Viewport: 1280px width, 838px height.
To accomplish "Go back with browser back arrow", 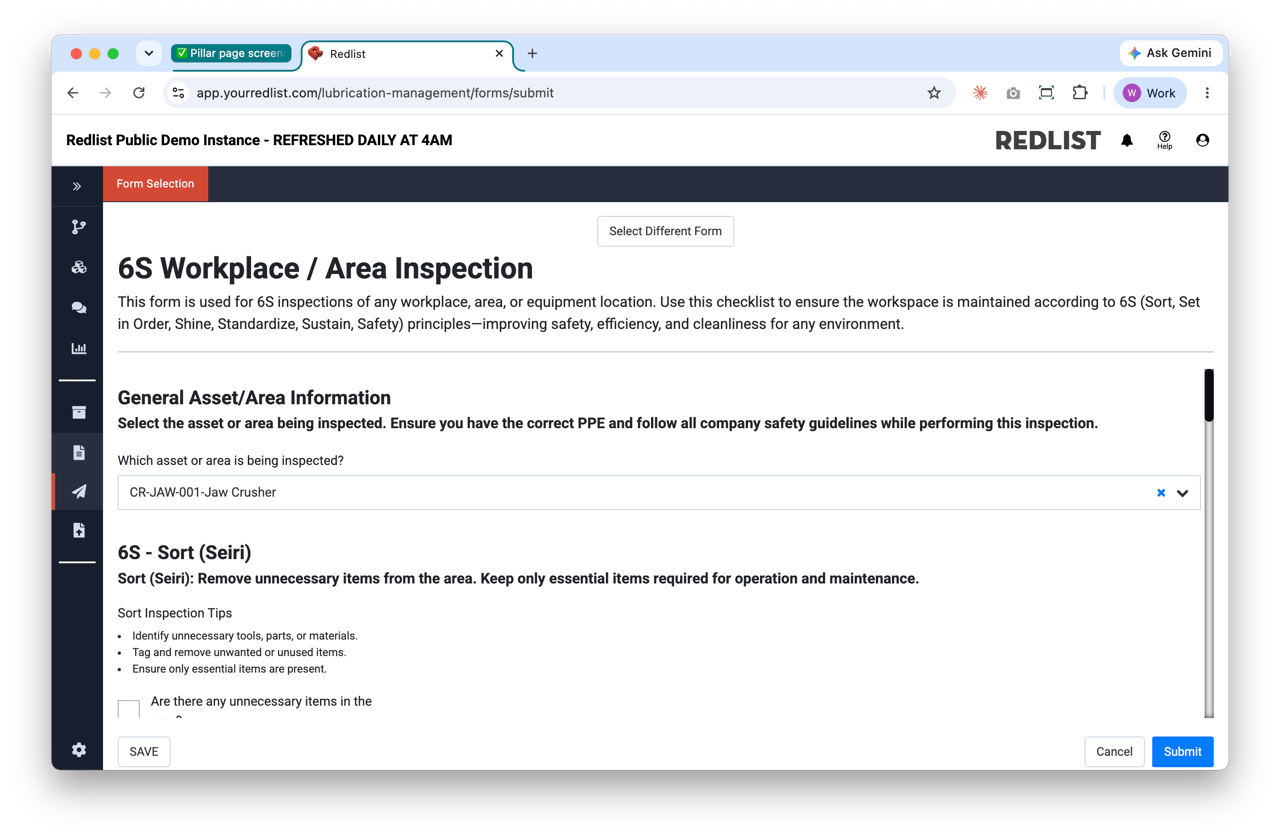I will 73,93.
